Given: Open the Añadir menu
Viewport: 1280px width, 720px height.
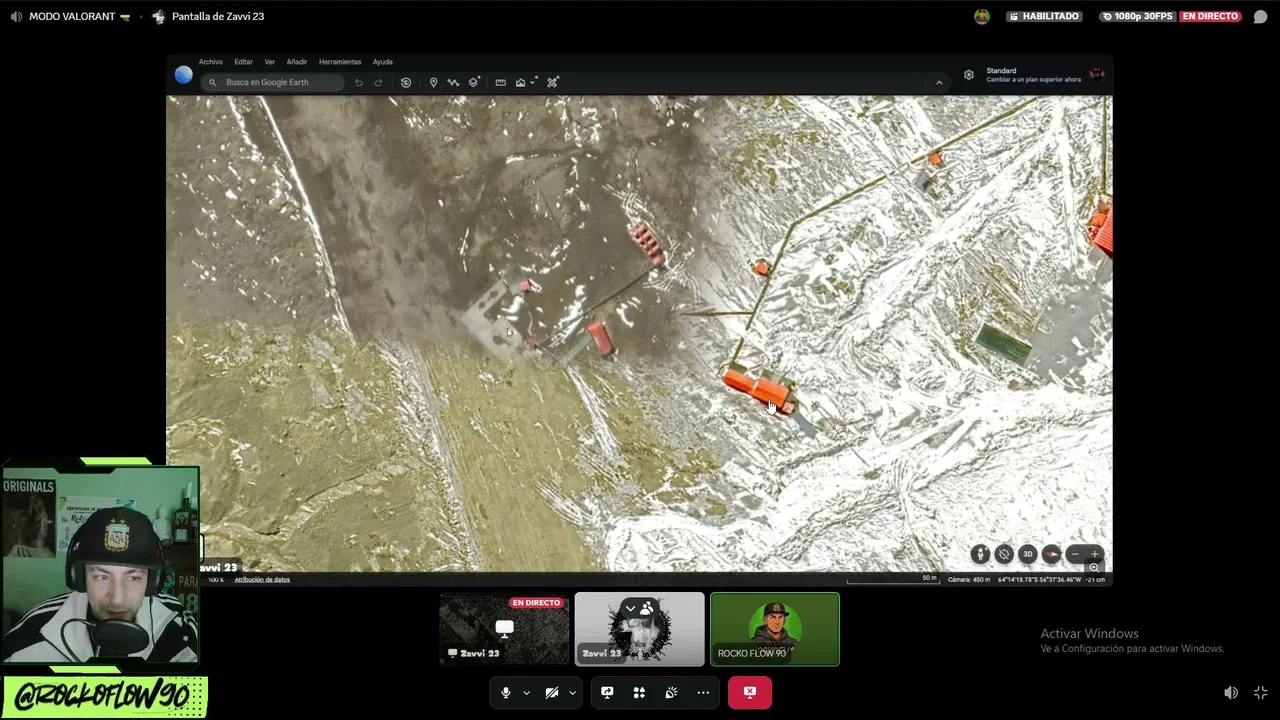Looking at the screenshot, I should point(297,62).
